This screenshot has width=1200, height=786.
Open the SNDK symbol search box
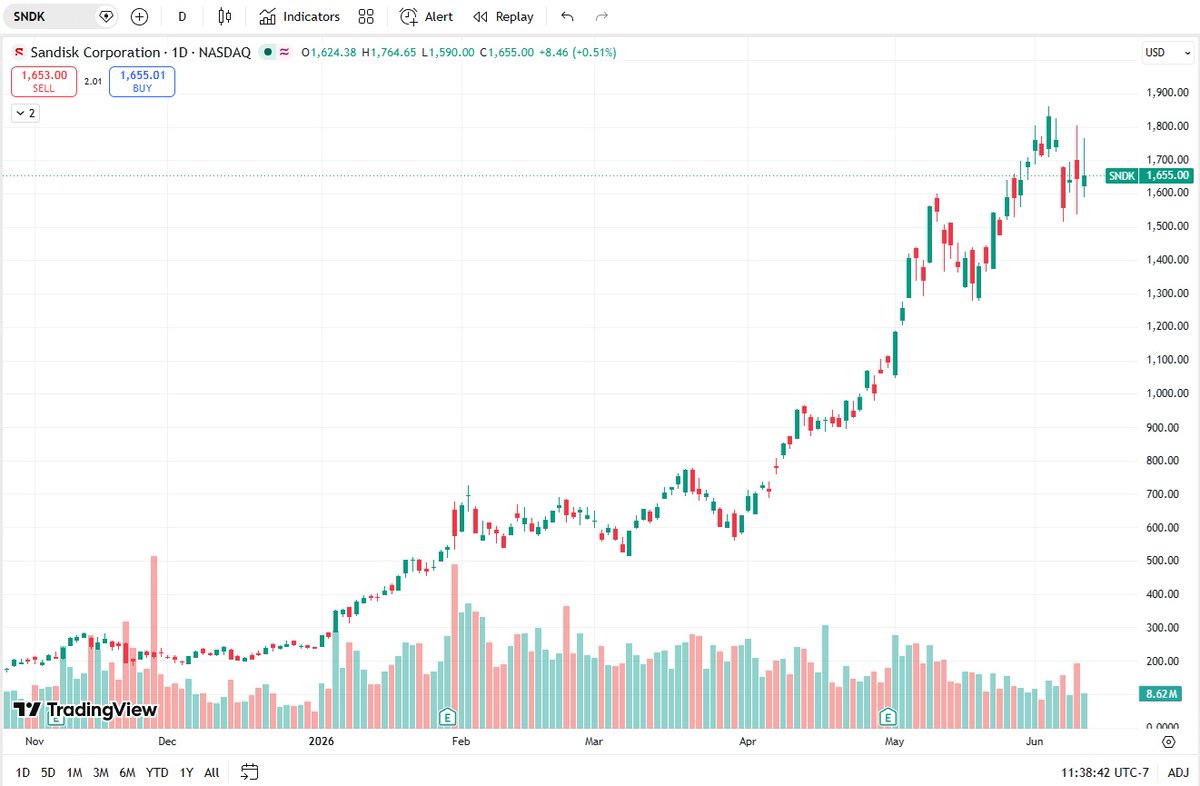coord(60,16)
